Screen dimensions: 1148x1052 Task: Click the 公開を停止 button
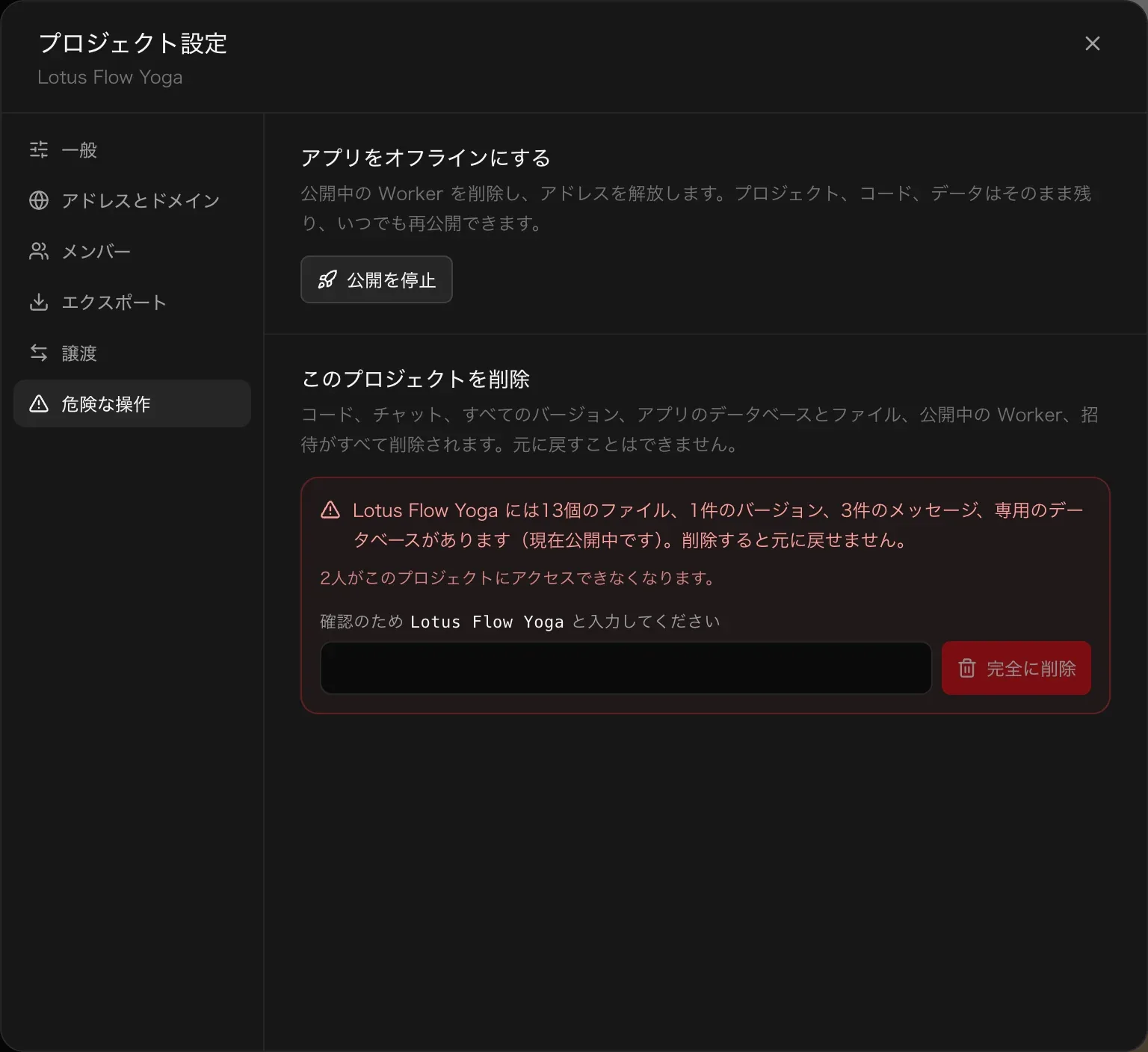coord(377,279)
